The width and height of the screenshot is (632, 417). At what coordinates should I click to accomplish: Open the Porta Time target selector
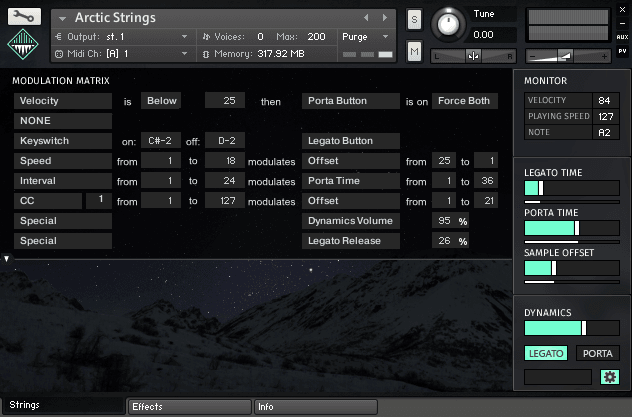(351, 181)
